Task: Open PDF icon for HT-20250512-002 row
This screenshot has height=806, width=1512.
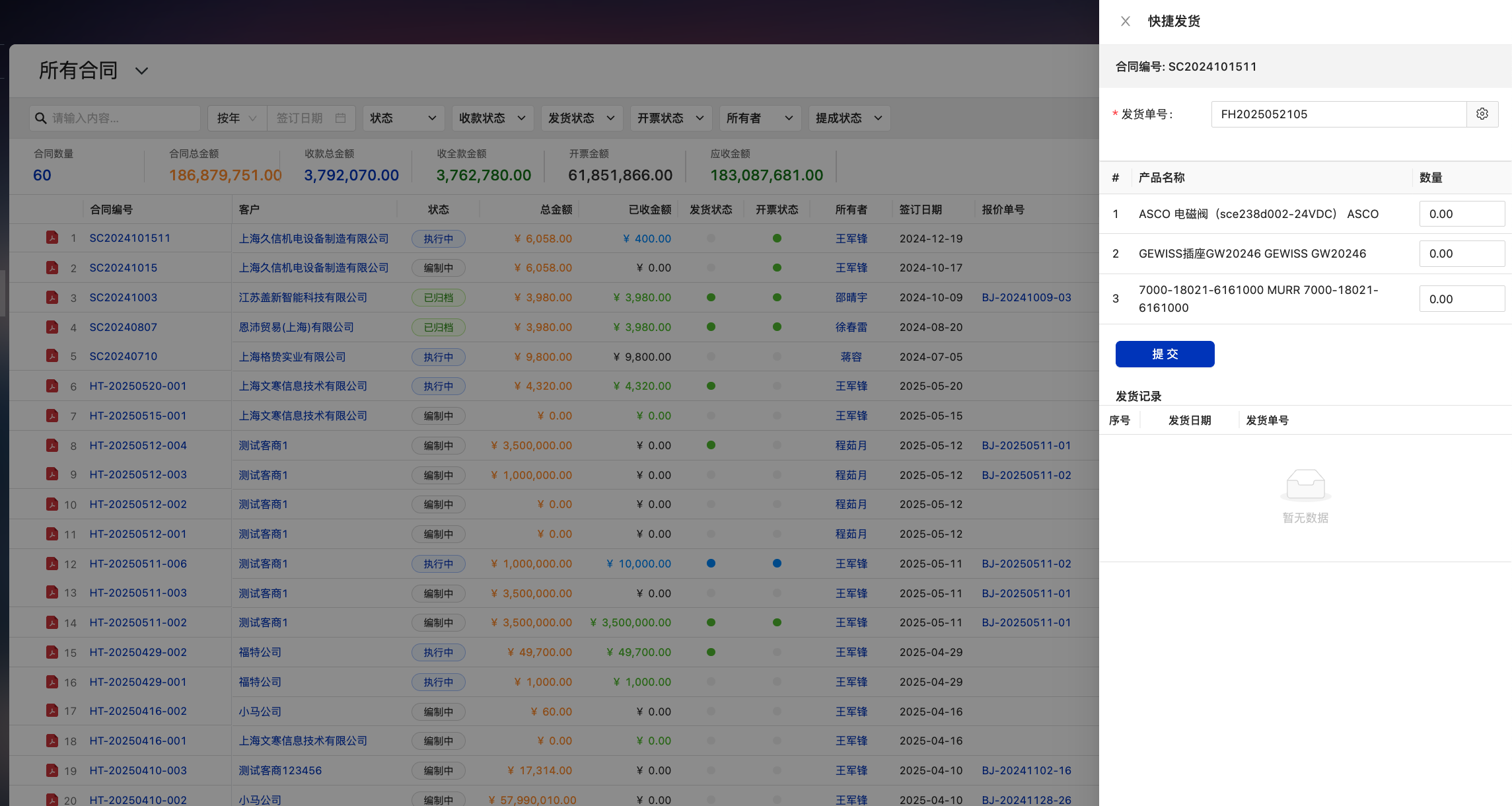Action: tap(52, 503)
